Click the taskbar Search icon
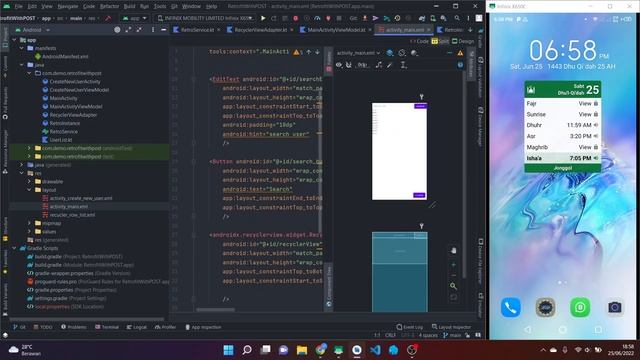This screenshot has width=640, height=360. pos(247,350)
